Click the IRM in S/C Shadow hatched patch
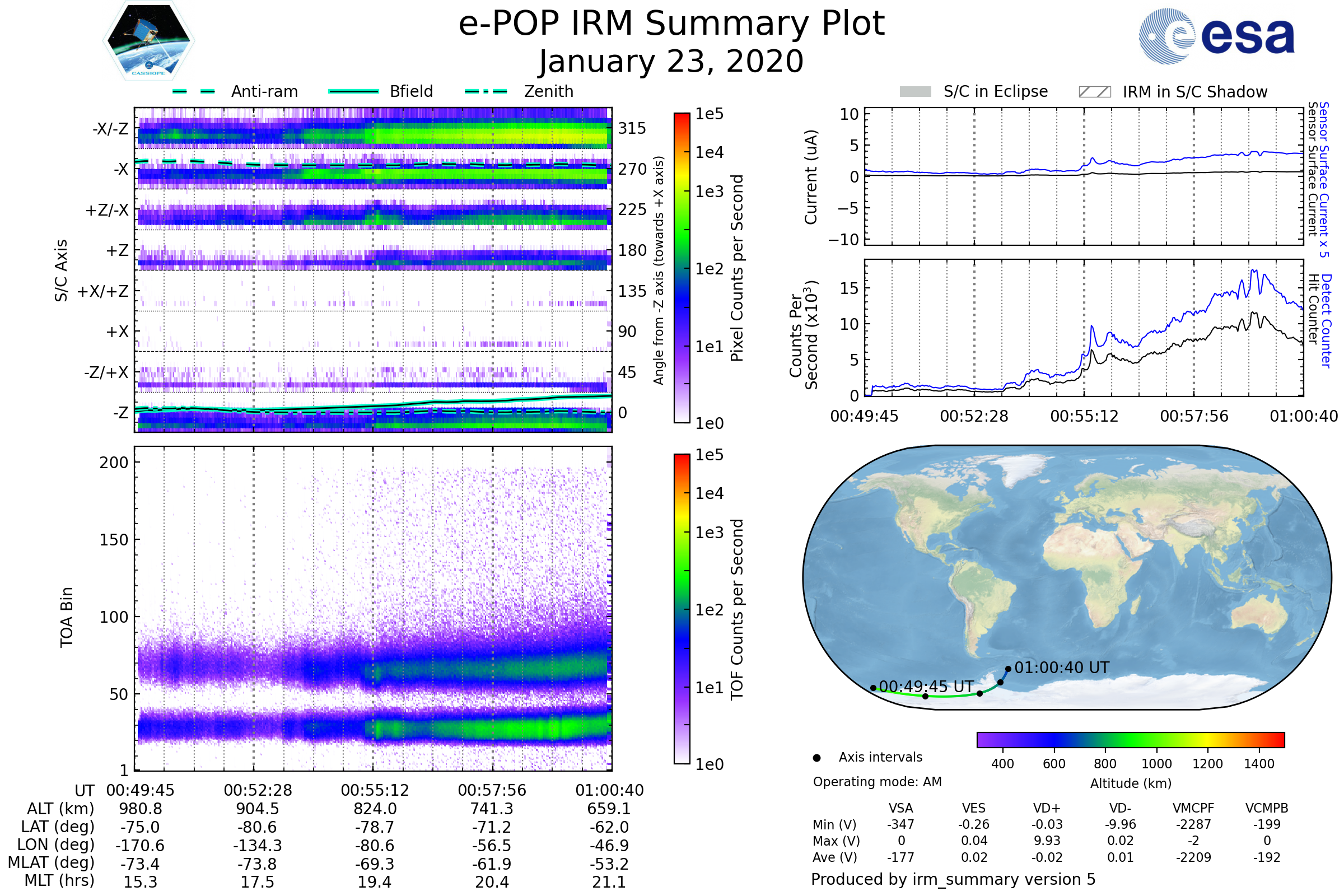The image size is (1344, 896). coord(1094,92)
